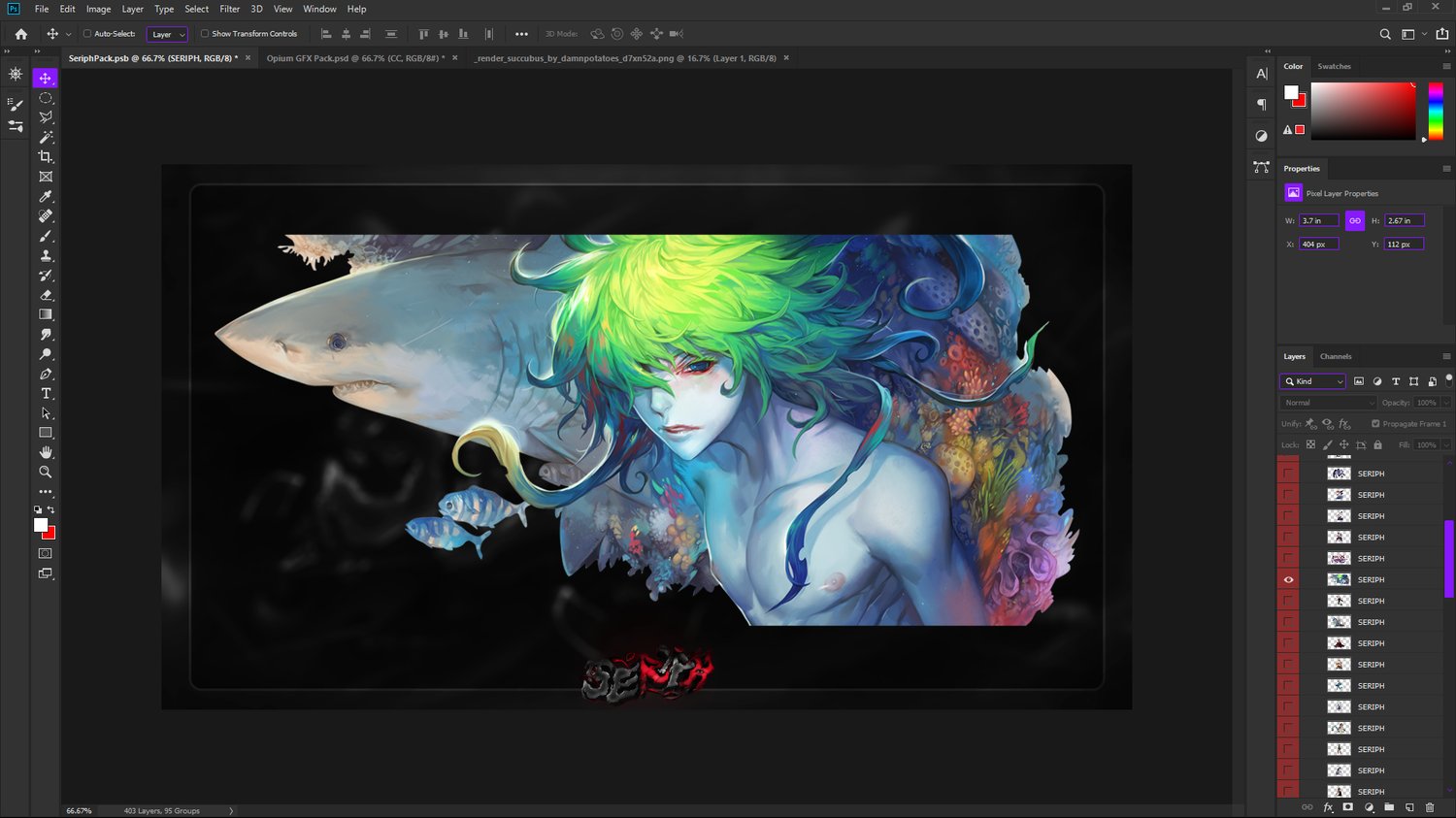The width and height of the screenshot is (1456, 818).
Task: Open the Paragraph panel icon
Action: click(x=1261, y=104)
